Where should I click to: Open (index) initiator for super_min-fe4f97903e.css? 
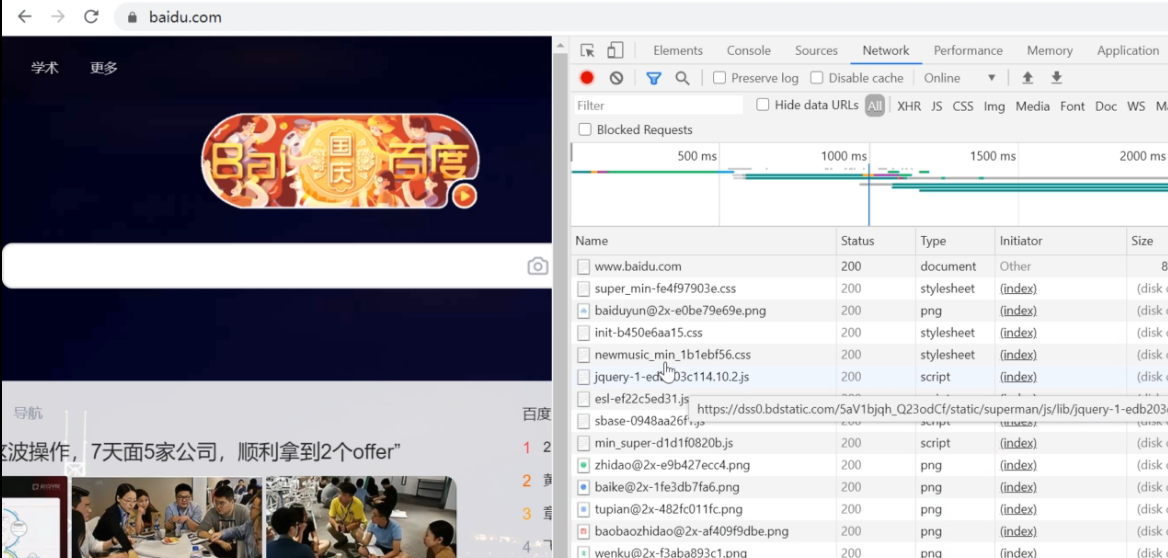pyautogui.click(x=1018, y=288)
